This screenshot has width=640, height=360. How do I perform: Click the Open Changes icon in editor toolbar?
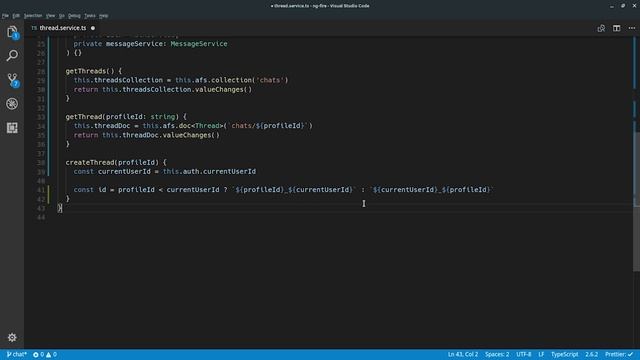pos(601,28)
